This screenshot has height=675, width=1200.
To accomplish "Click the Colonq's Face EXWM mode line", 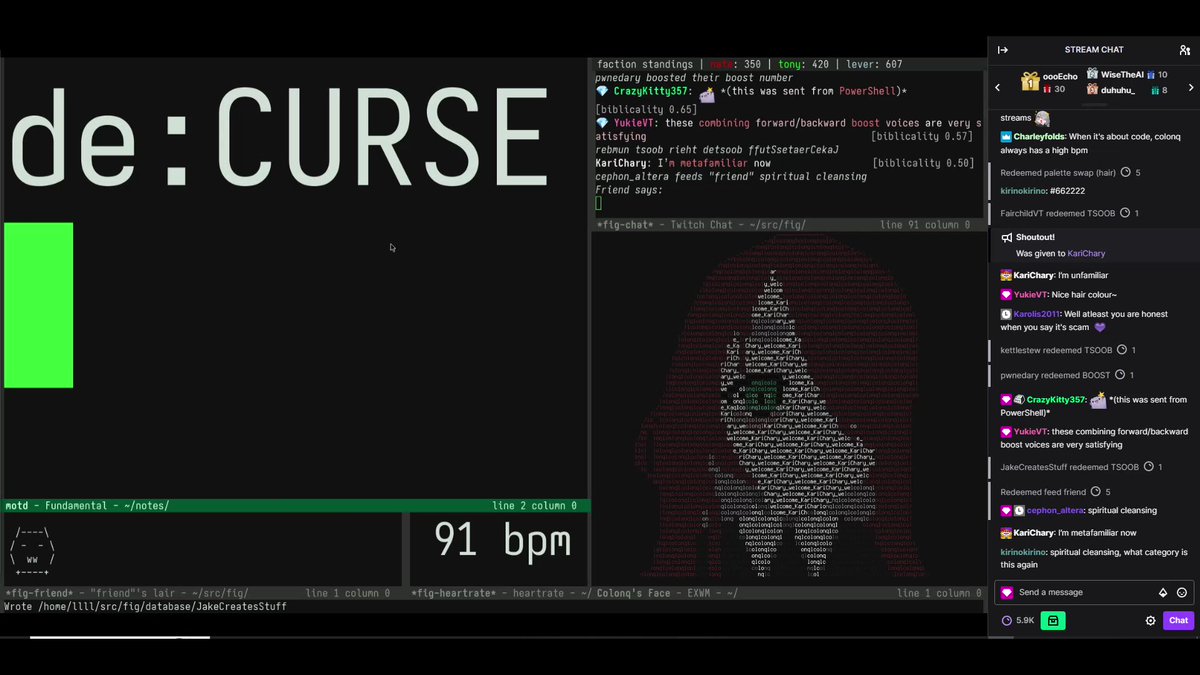I will 788,593.
